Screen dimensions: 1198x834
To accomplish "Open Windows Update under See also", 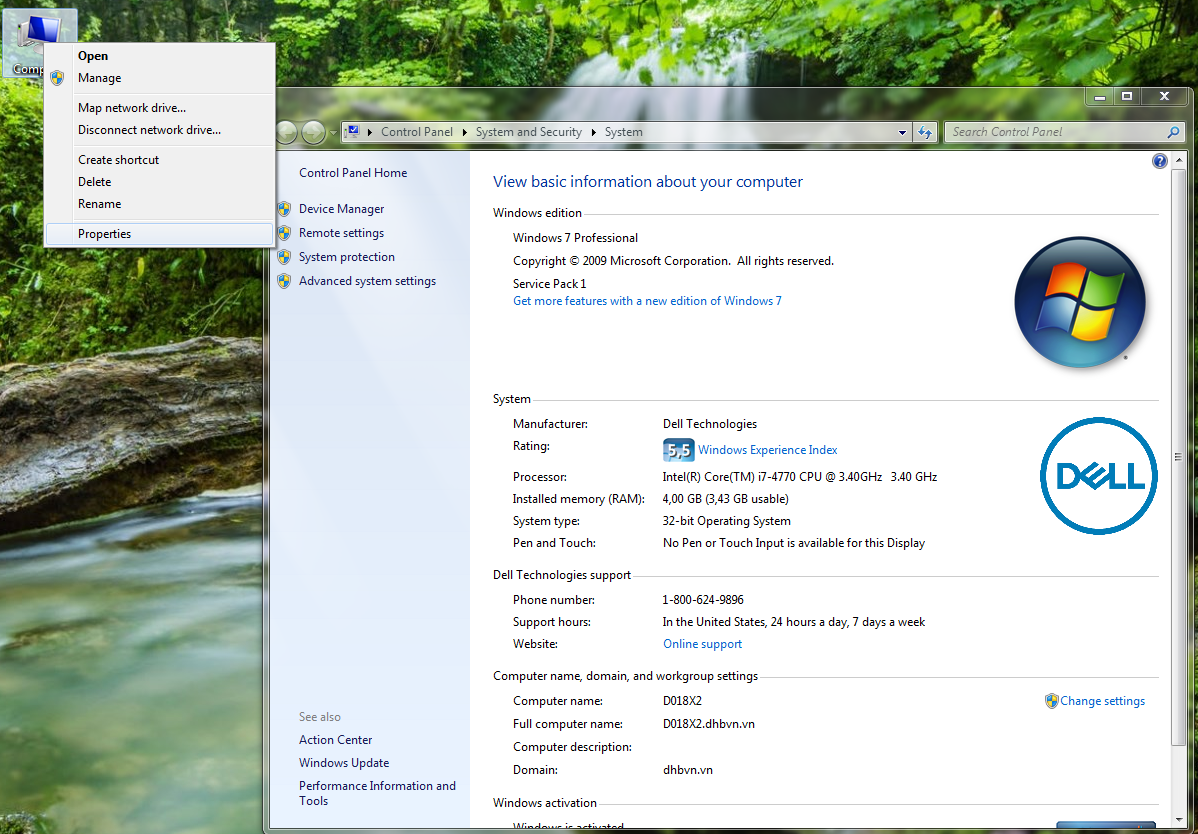I will (344, 763).
